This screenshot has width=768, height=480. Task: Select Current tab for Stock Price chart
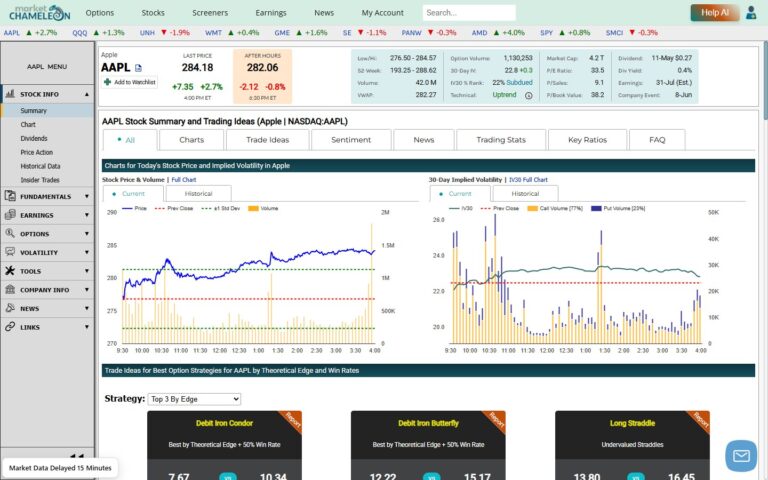coord(133,193)
